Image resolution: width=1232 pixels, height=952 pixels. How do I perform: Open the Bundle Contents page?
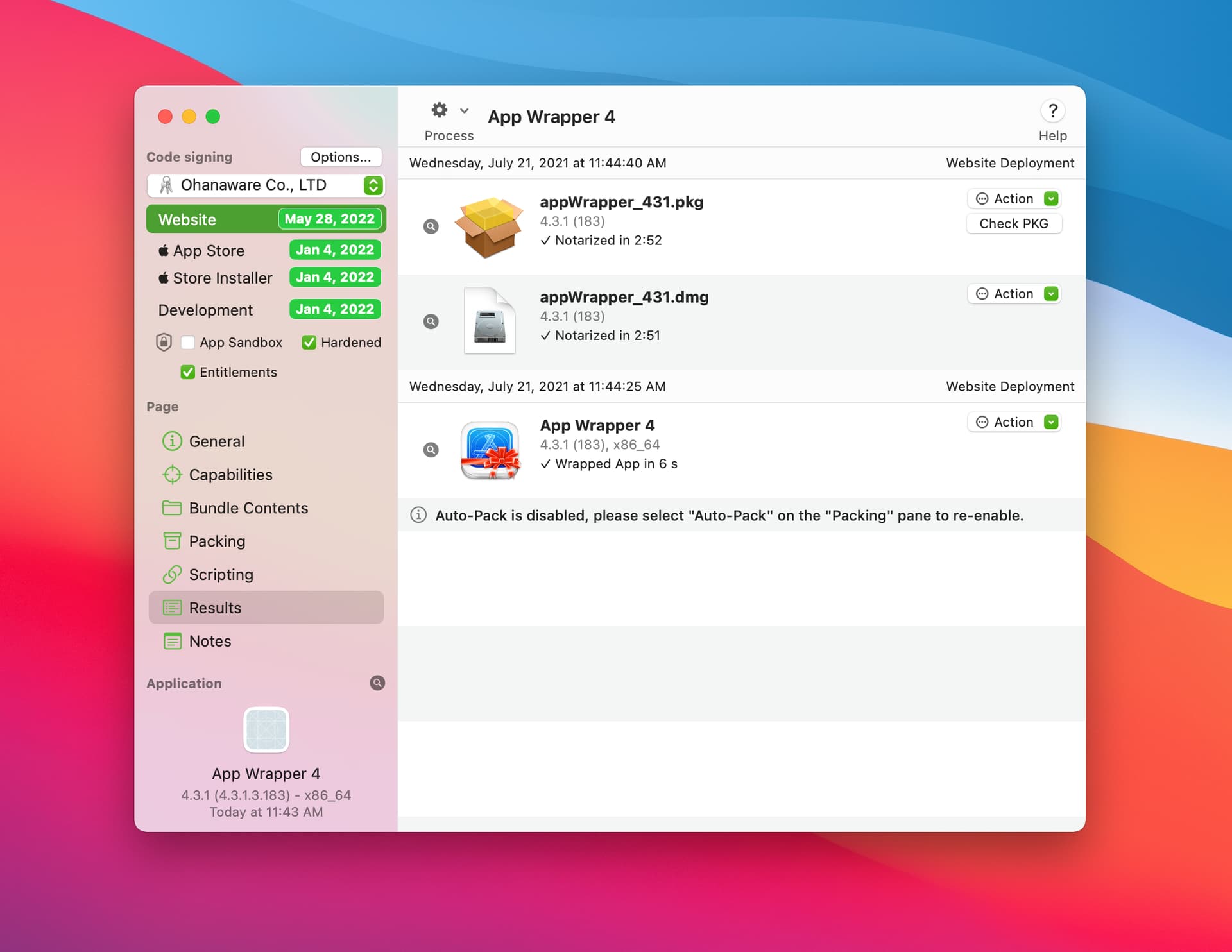[266, 508]
